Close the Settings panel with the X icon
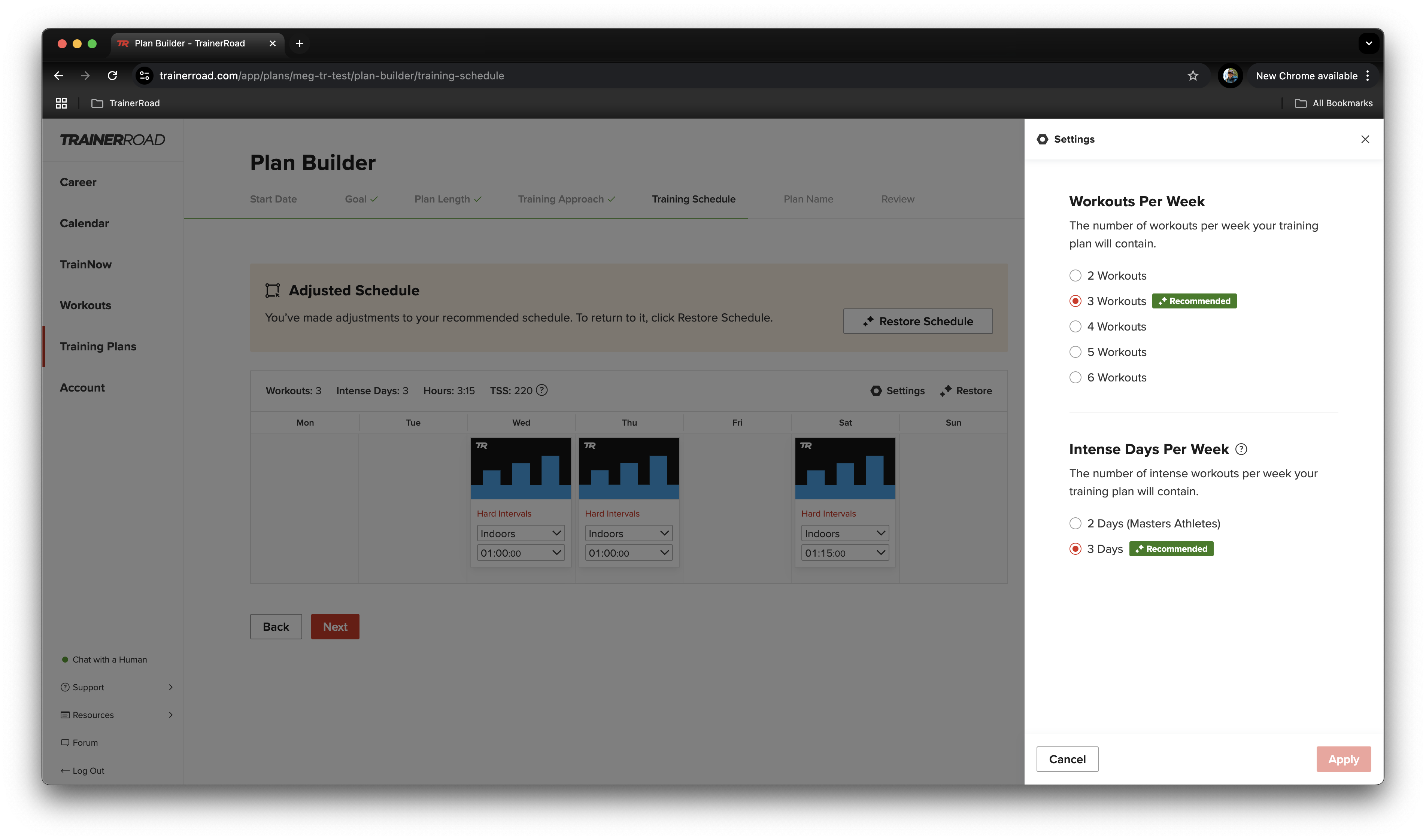 pos(1365,139)
